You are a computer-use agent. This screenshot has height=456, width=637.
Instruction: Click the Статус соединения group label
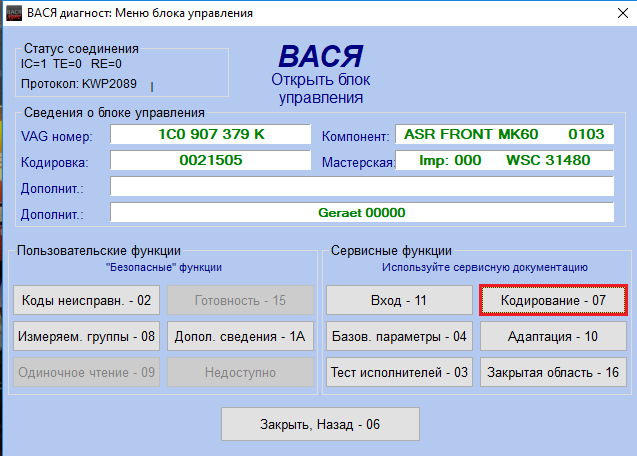tap(81, 49)
